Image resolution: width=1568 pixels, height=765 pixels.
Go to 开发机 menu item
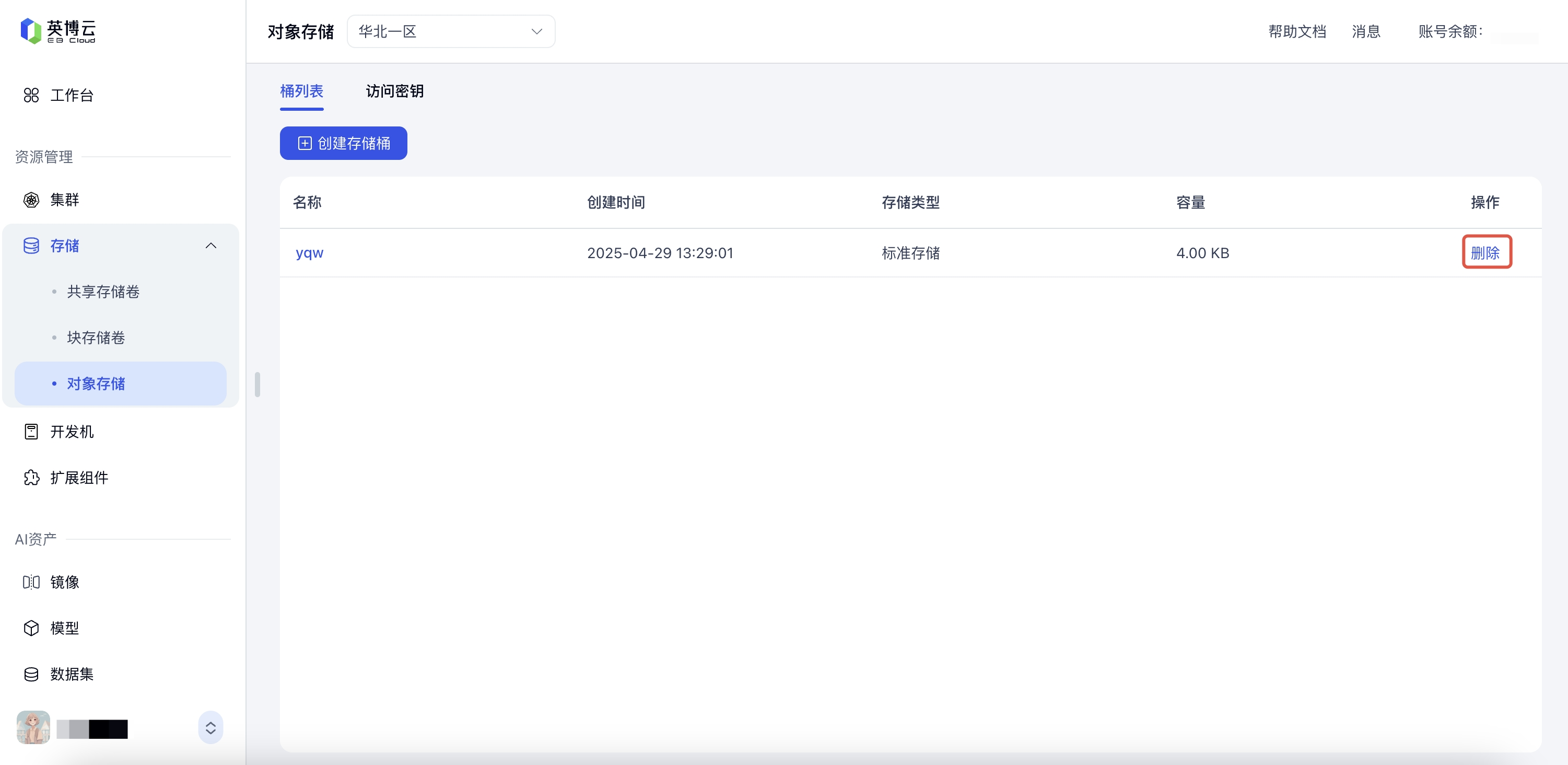tap(72, 431)
